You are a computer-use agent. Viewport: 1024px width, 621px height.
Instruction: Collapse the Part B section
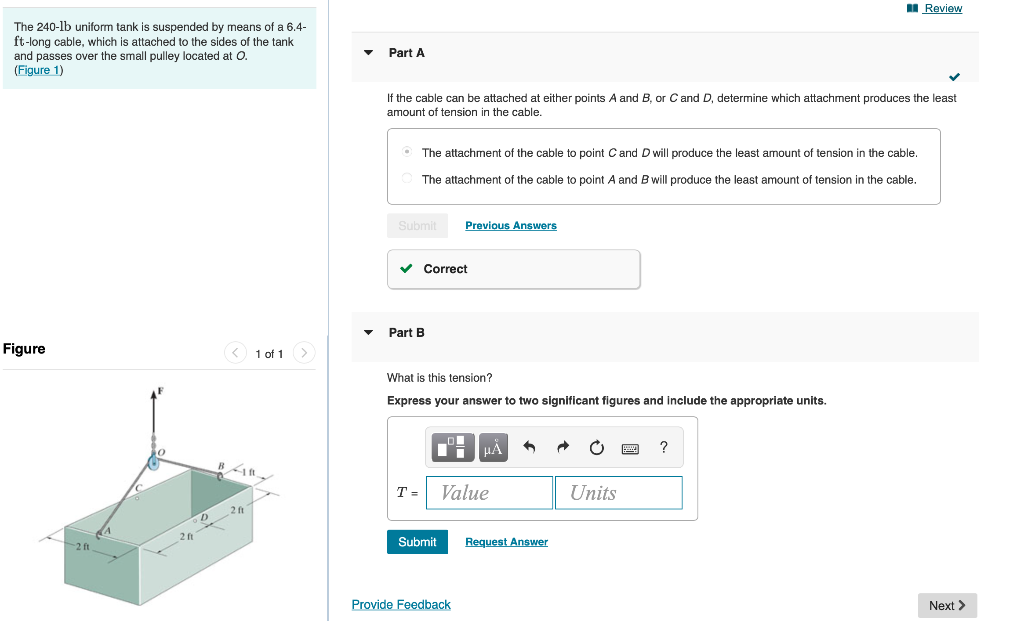pyautogui.click(x=368, y=332)
